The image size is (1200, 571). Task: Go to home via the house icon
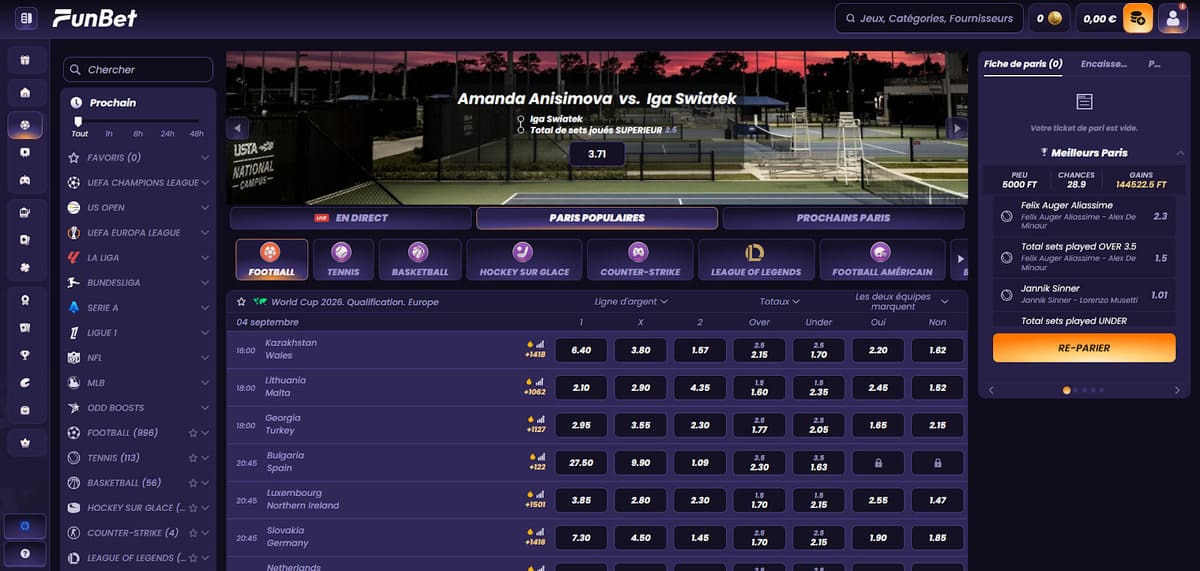coord(25,93)
